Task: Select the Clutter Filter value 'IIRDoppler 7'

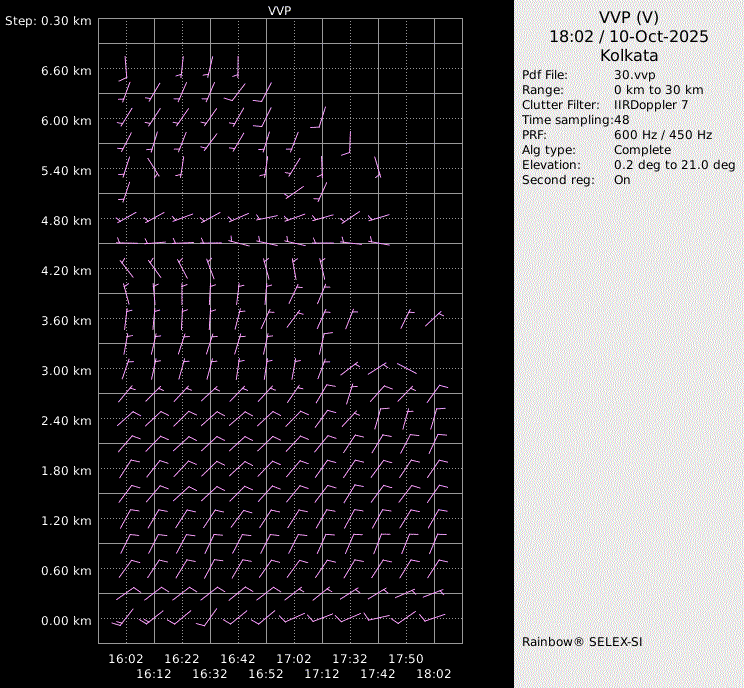Action: 650,105
